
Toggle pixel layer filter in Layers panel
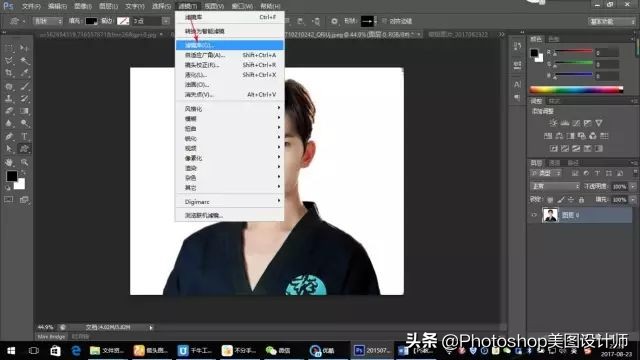(x=575, y=173)
